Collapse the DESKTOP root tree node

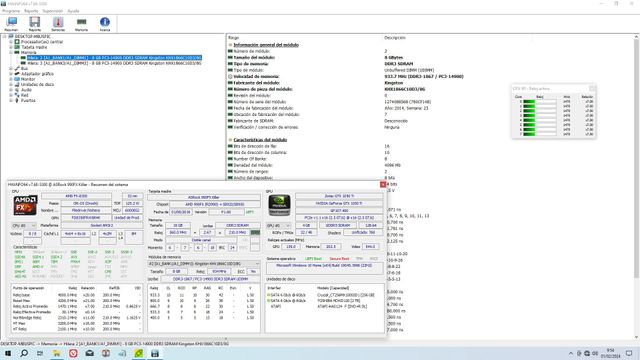coord(4,37)
